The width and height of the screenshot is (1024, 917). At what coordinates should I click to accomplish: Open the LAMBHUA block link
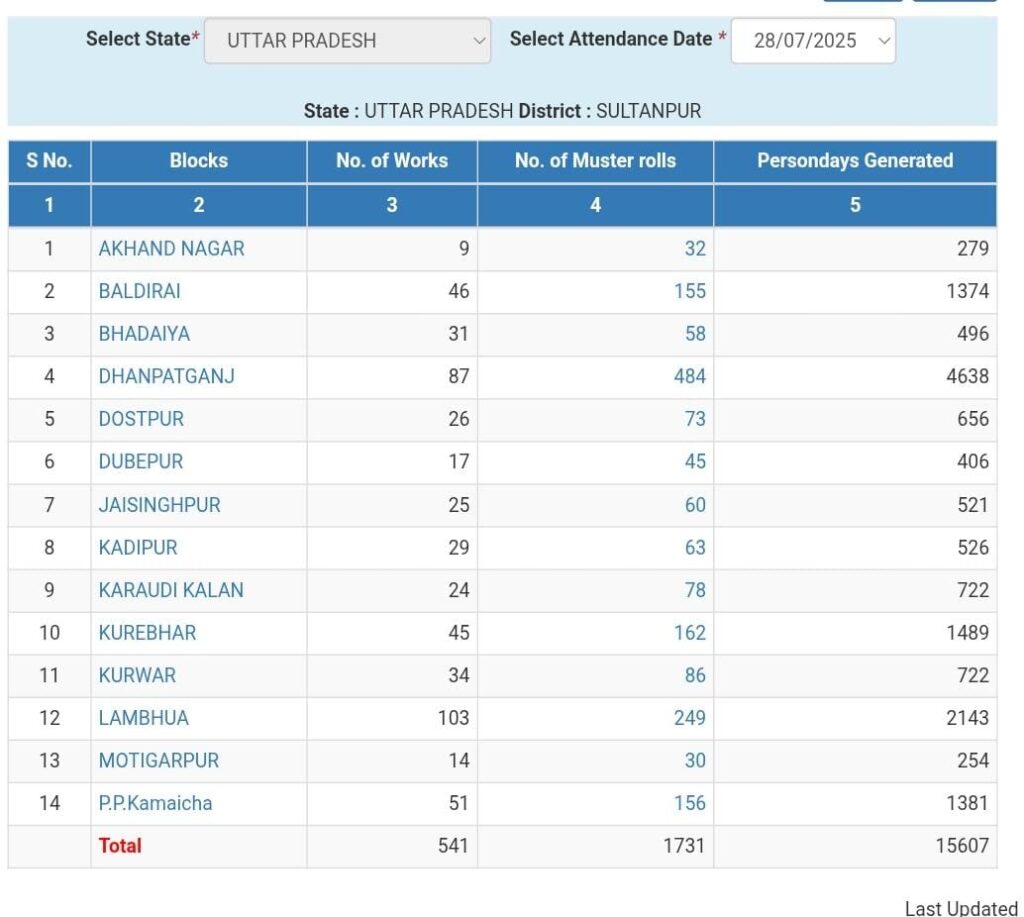[x=143, y=718]
